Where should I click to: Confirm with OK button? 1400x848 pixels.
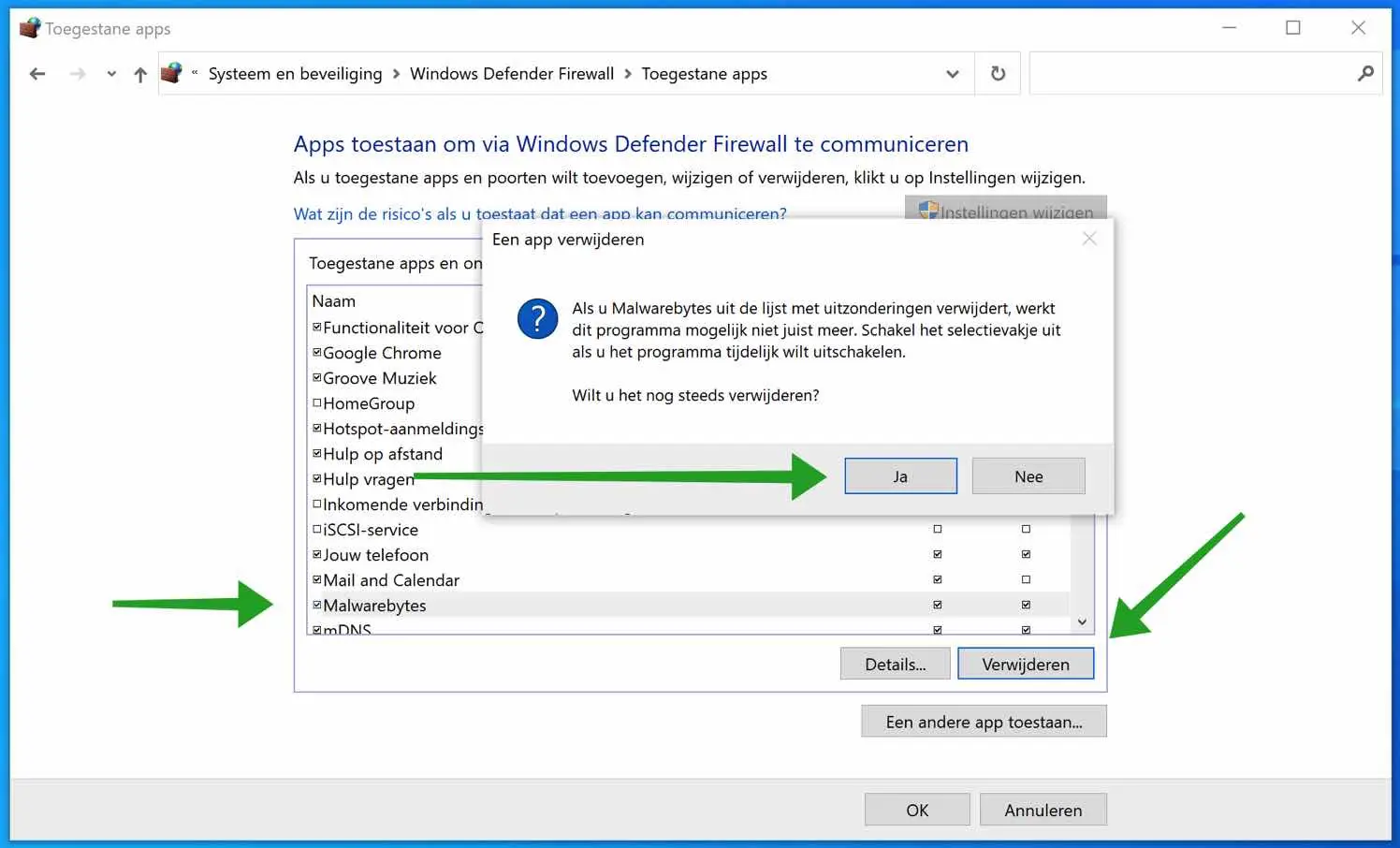(x=917, y=810)
